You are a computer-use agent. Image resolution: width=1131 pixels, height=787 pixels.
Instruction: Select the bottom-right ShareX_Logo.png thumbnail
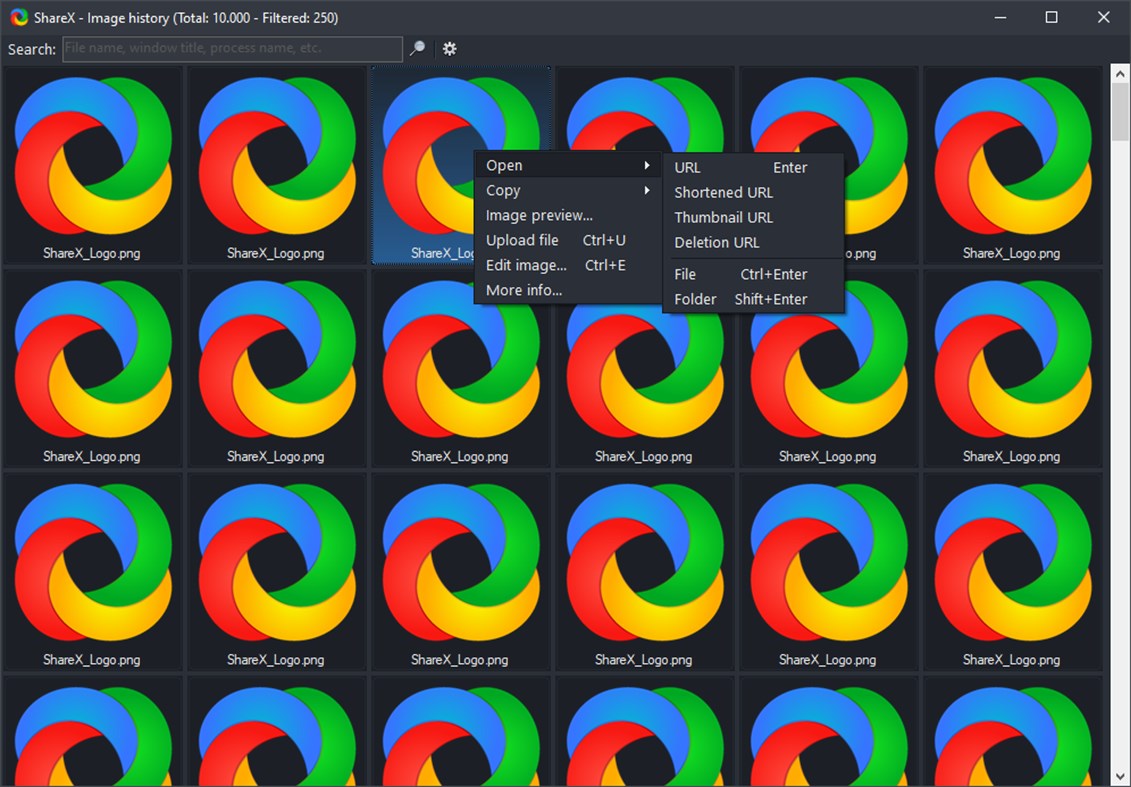[1013, 730]
